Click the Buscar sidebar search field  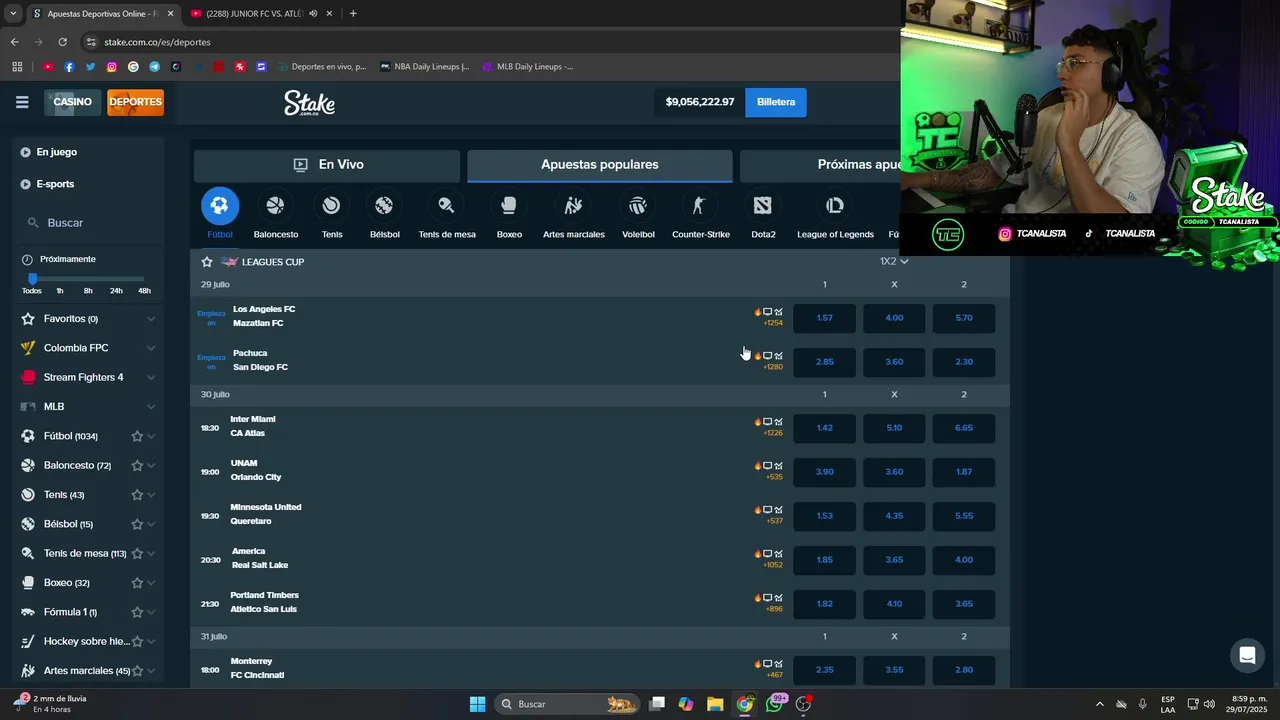click(88, 223)
